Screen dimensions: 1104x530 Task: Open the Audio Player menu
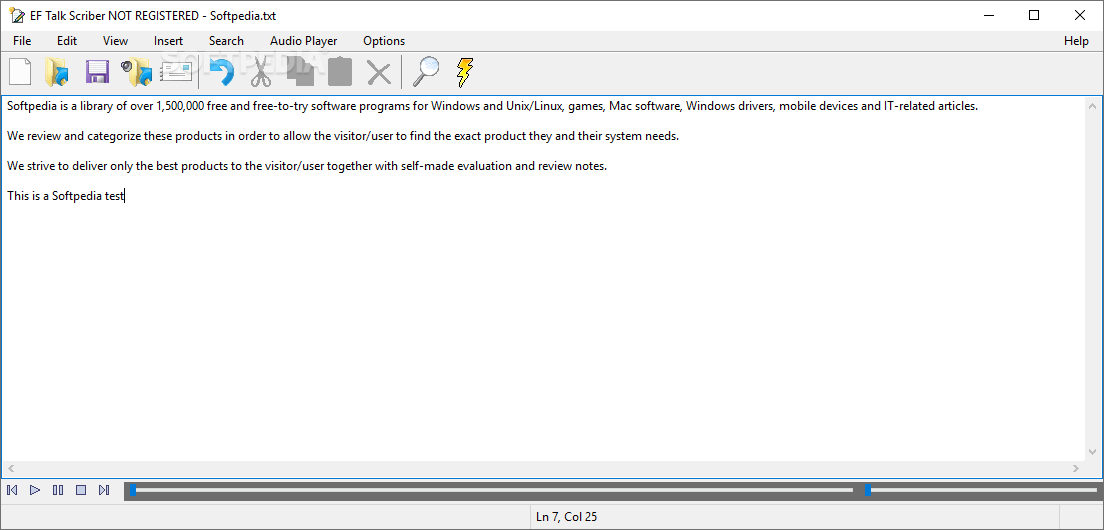click(303, 41)
